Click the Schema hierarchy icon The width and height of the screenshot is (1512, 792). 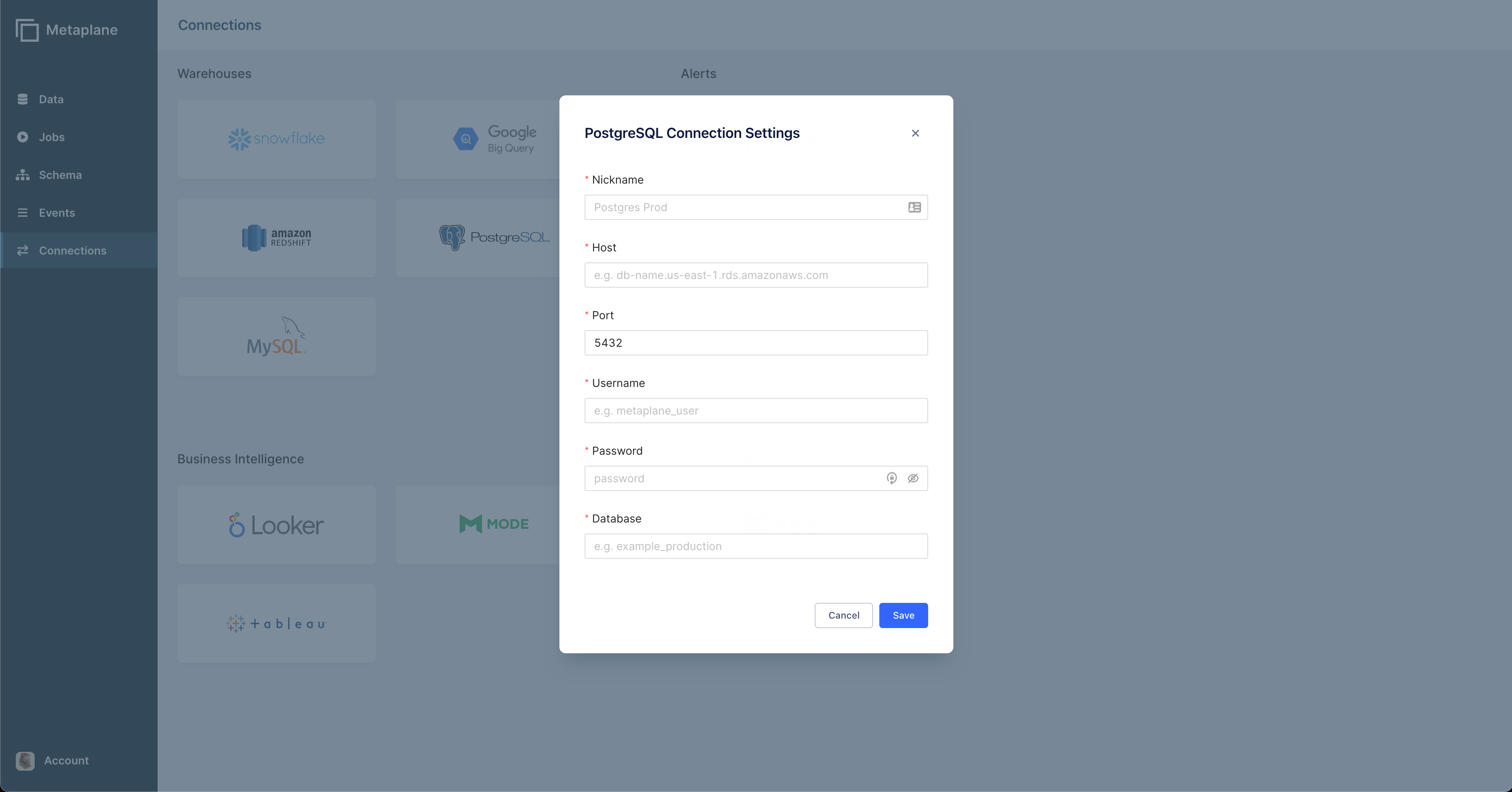(x=22, y=175)
